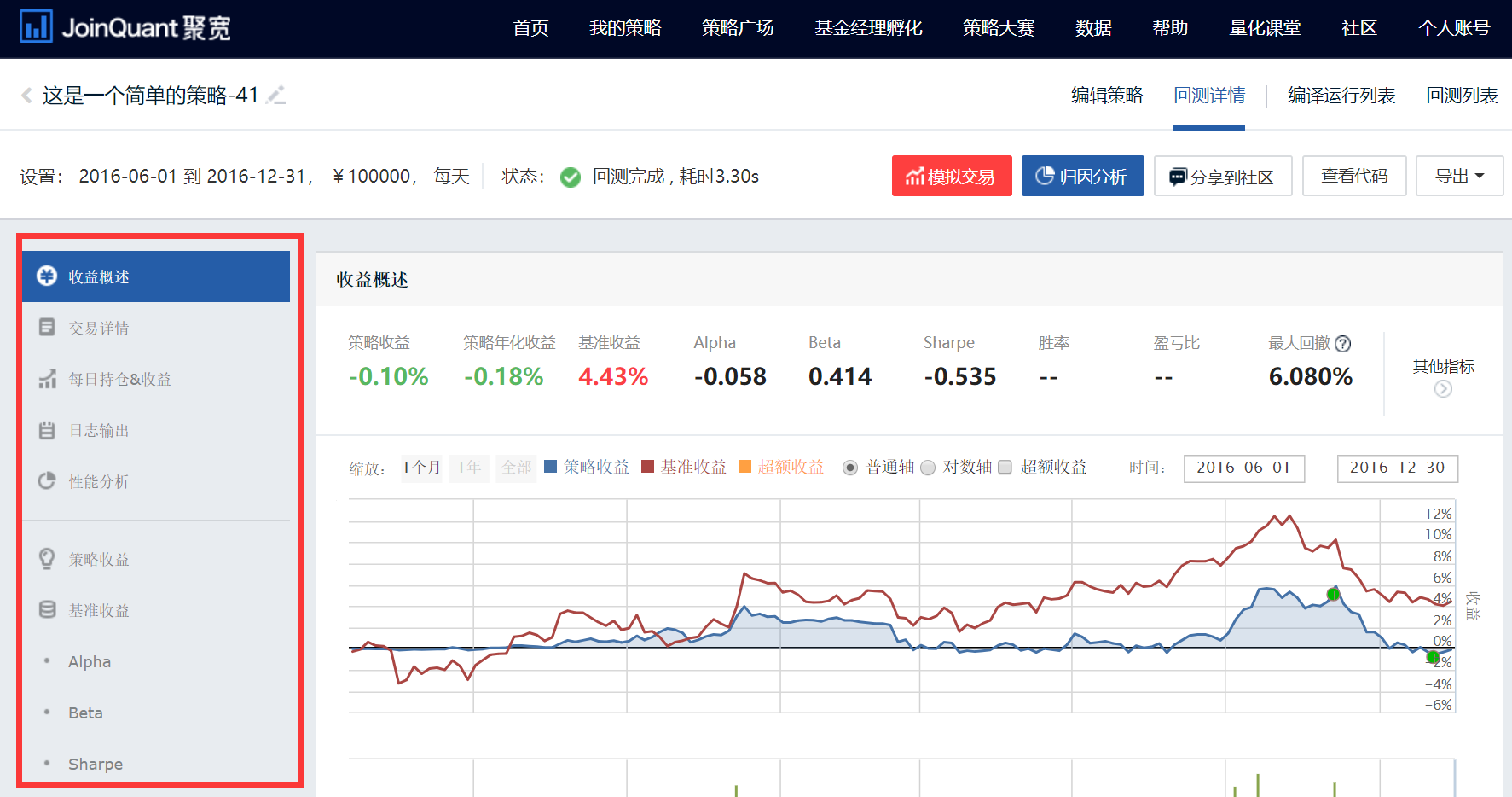This screenshot has width=1512, height=797.
Task: Open the 量化课堂 menu
Action: pyautogui.click(x=1265, y=27)
